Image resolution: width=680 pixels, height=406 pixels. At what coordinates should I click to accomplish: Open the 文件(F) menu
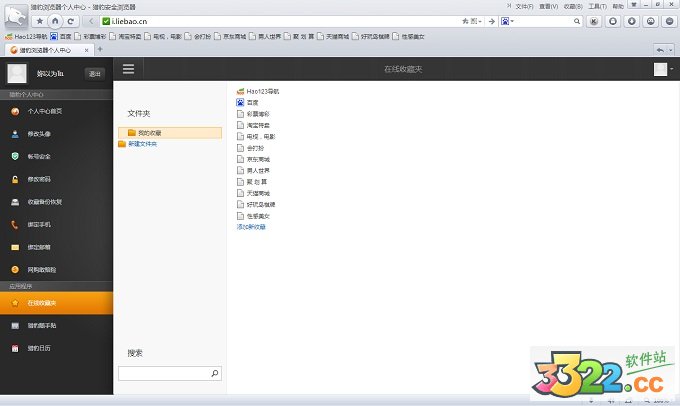pos(524,7)
